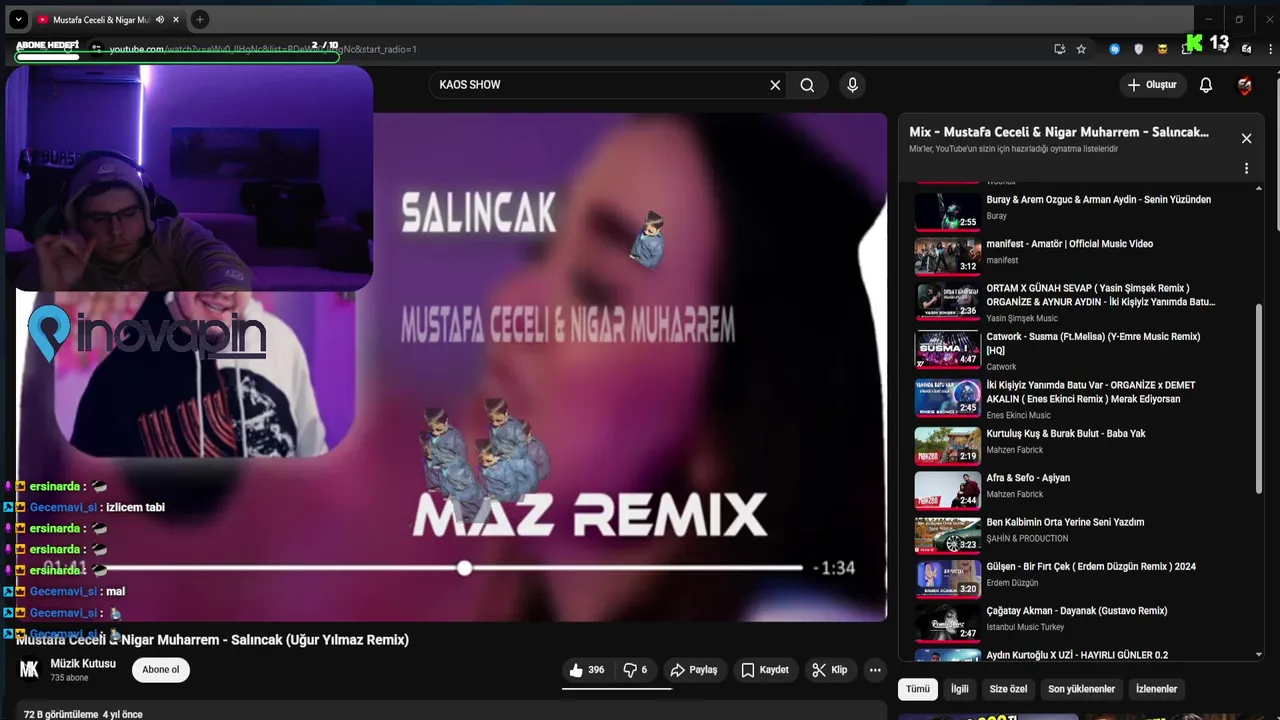Select the Tümü filter chip

pos(918,689)
